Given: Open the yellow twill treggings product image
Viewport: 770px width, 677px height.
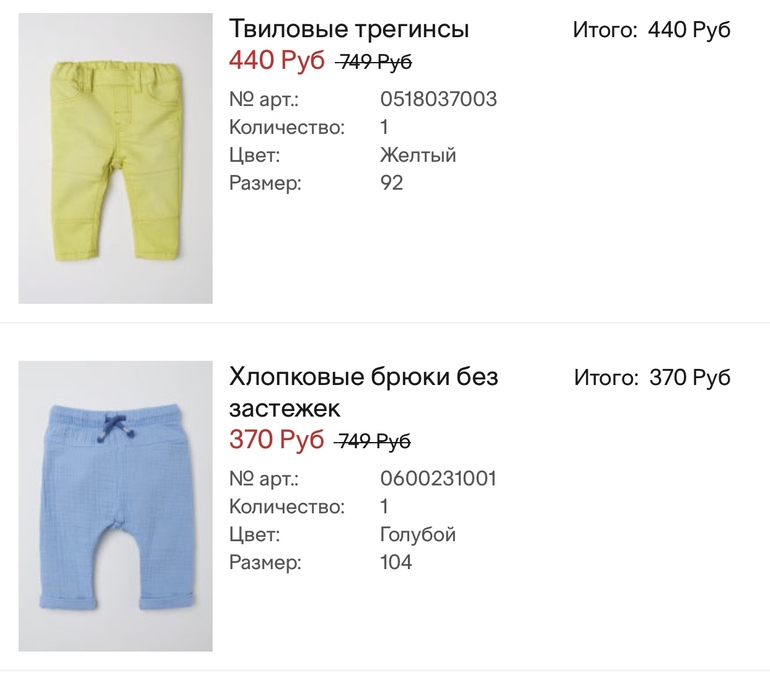Looking at the screenshot, I should click(x=116, y=158).
